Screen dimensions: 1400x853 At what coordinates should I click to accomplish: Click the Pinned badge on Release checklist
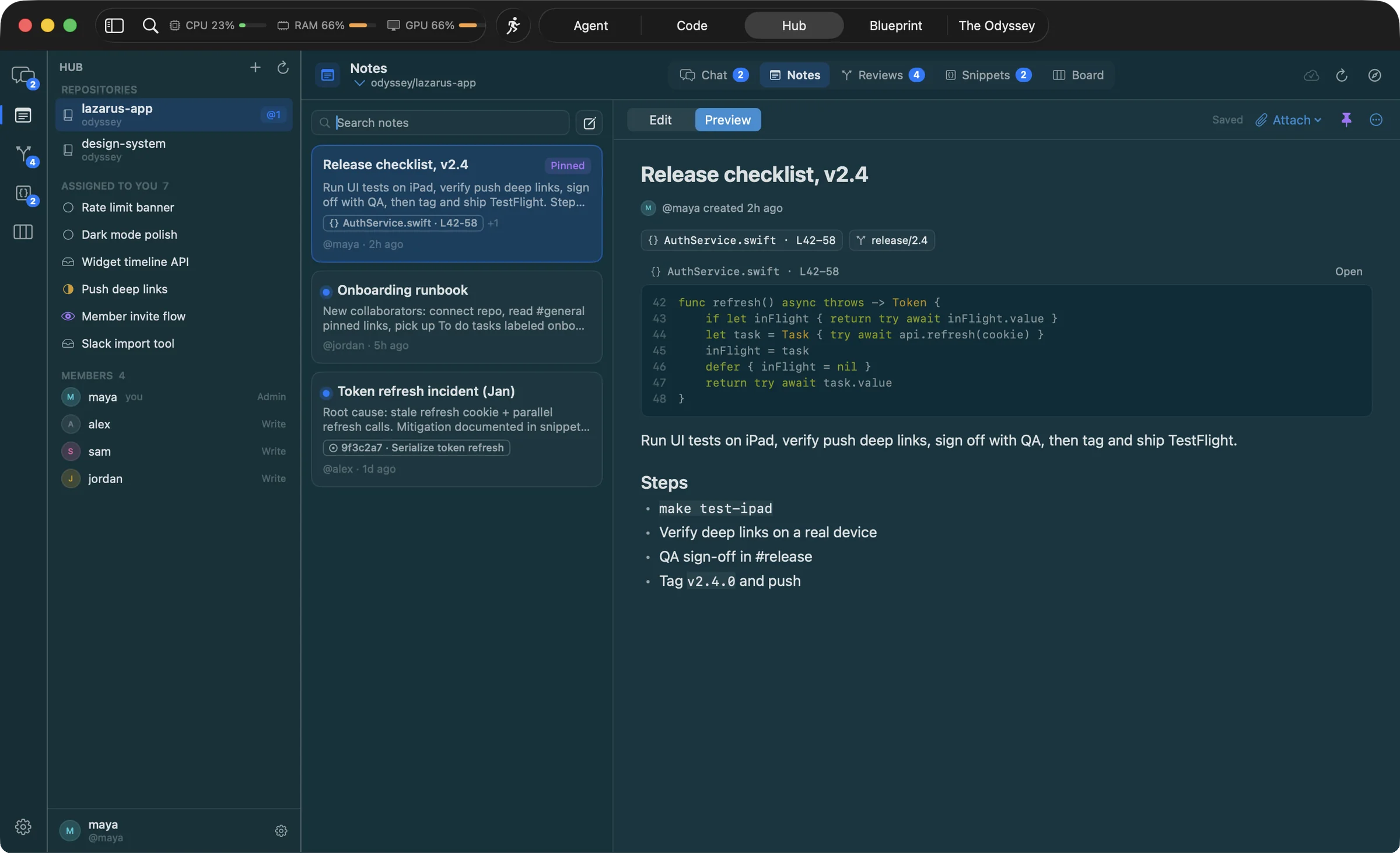[x=568, y=166]
